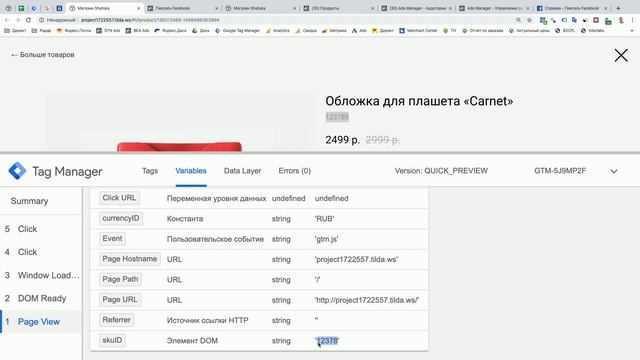
Task: Switch to Ads Manager - Аудитории browser tab
Action: point(417,8)
